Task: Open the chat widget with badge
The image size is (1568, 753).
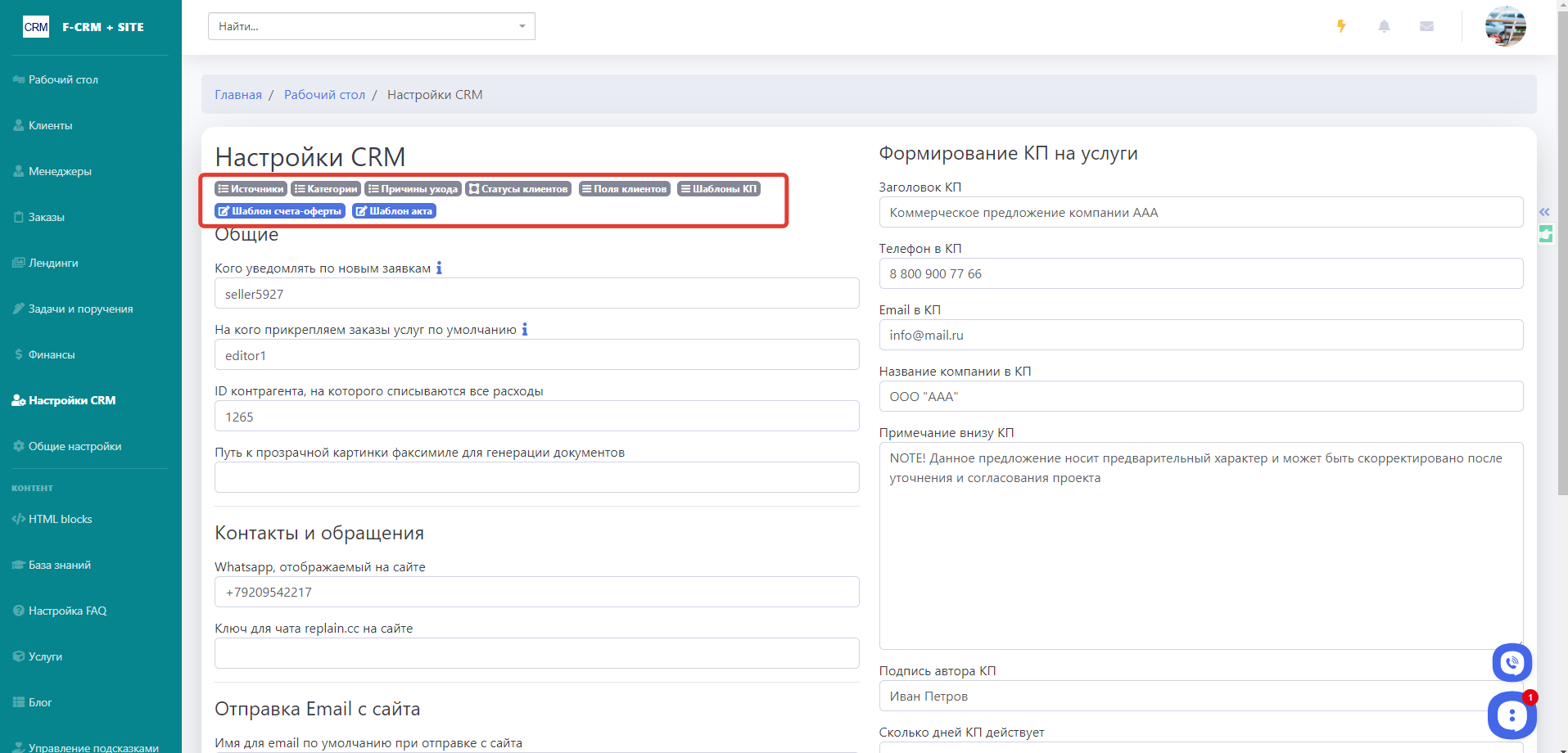Action: pyautogui.click(x=1512, y=715)
